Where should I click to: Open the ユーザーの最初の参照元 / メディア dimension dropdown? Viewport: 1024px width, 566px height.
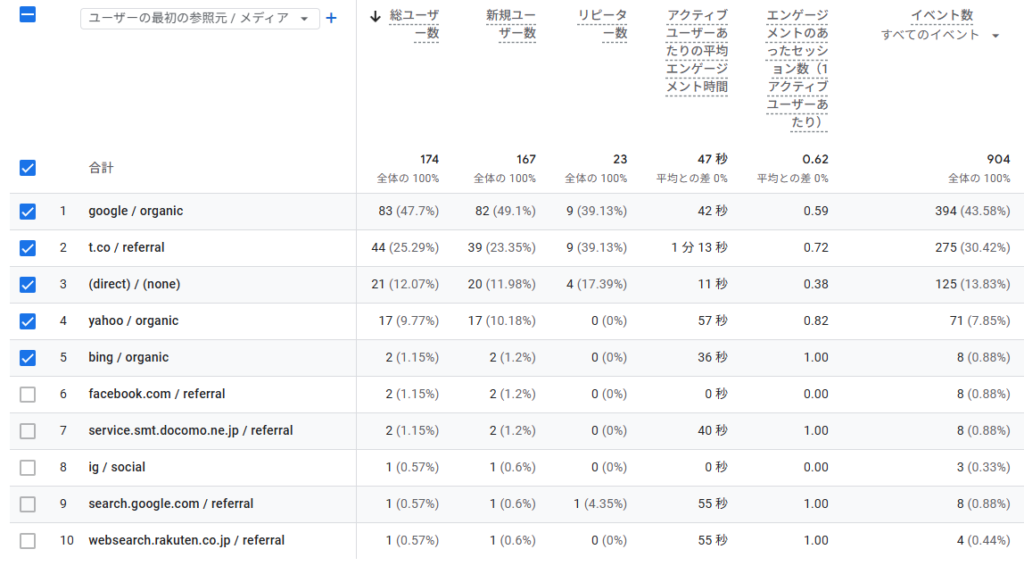click(200, 18)
